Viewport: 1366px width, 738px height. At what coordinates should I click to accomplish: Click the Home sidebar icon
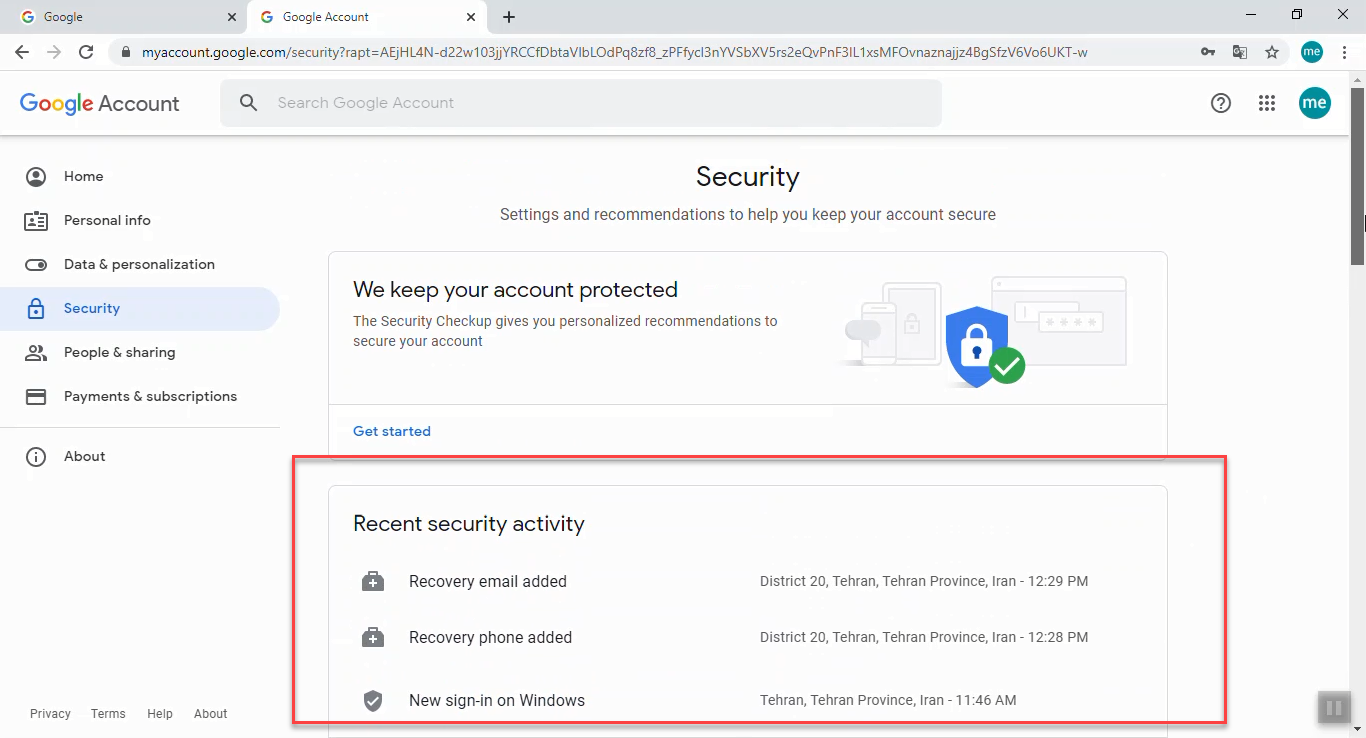(36, 176)
